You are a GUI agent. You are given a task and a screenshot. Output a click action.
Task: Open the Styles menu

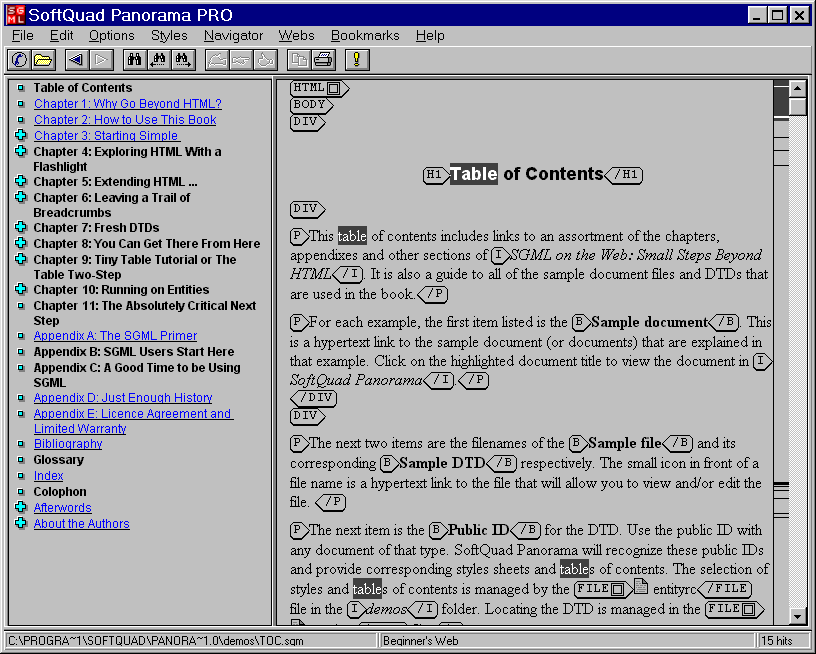click(x=169, y=35)
